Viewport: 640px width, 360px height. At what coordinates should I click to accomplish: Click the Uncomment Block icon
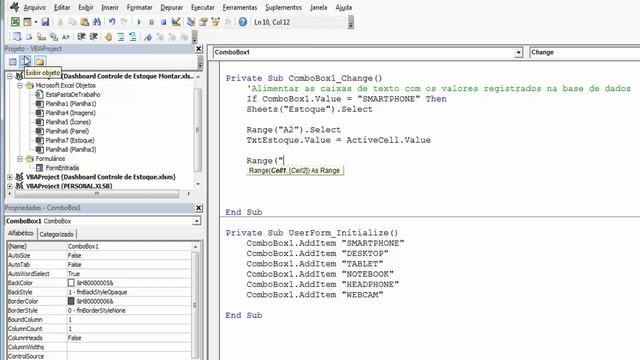[x=133, y=37]
